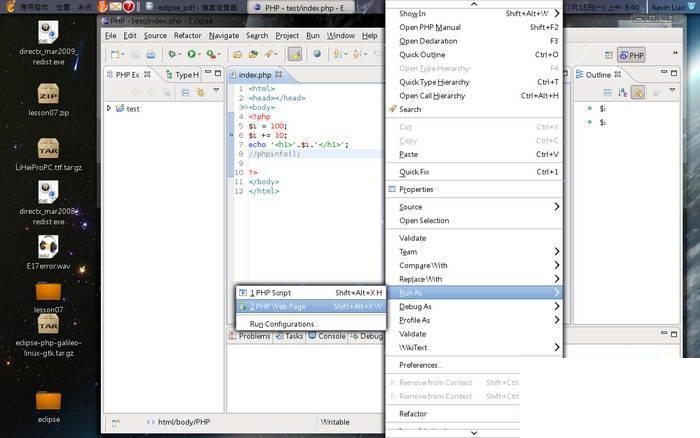This screenshot has width=700, height=438.
Task: Open the New file dropdown arrow
Action: [x=123, y=55]
